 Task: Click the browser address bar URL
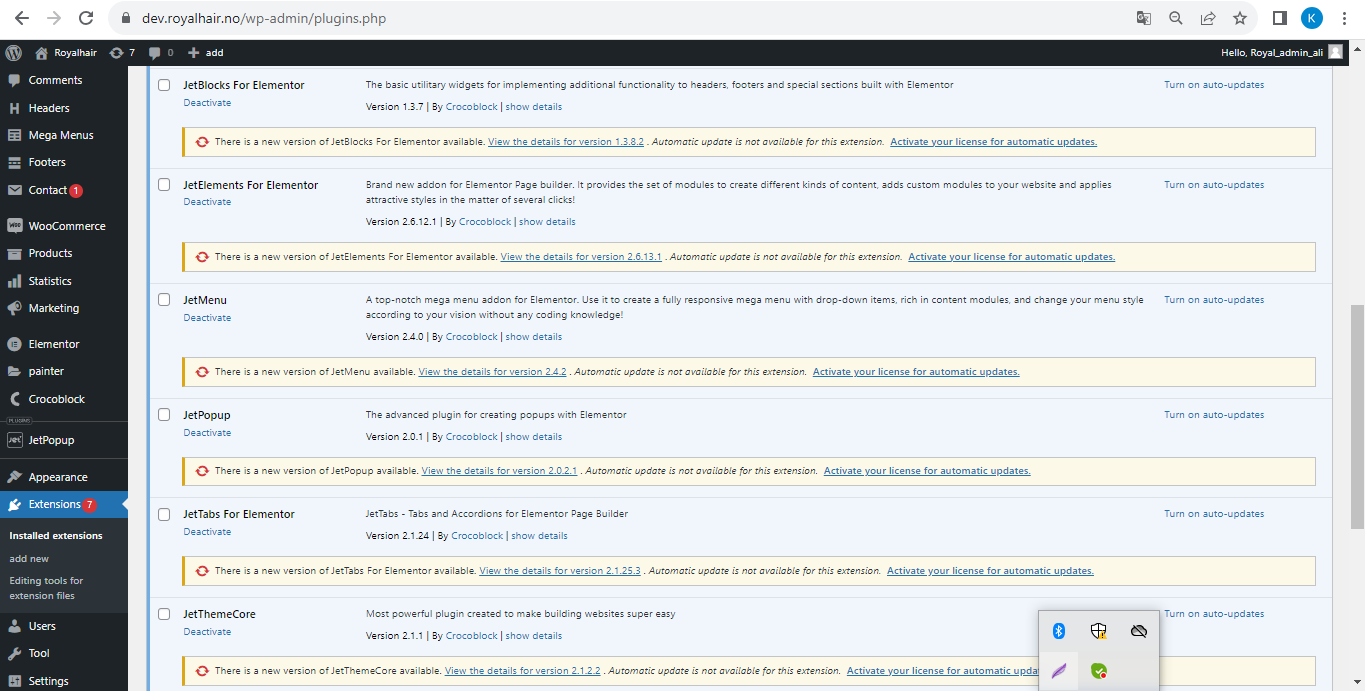tap(262, 18)
